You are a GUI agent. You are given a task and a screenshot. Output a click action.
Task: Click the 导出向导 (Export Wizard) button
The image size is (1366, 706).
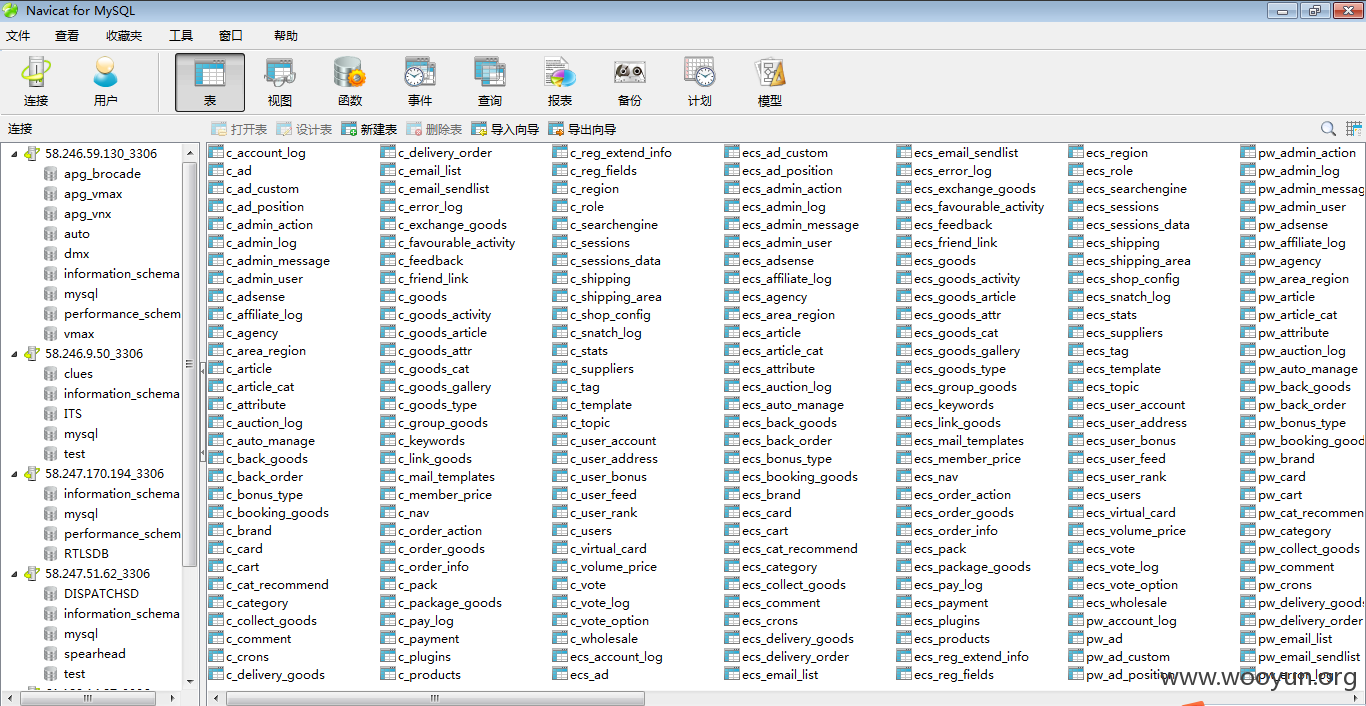pyautogui.click(x=582, y=129)
